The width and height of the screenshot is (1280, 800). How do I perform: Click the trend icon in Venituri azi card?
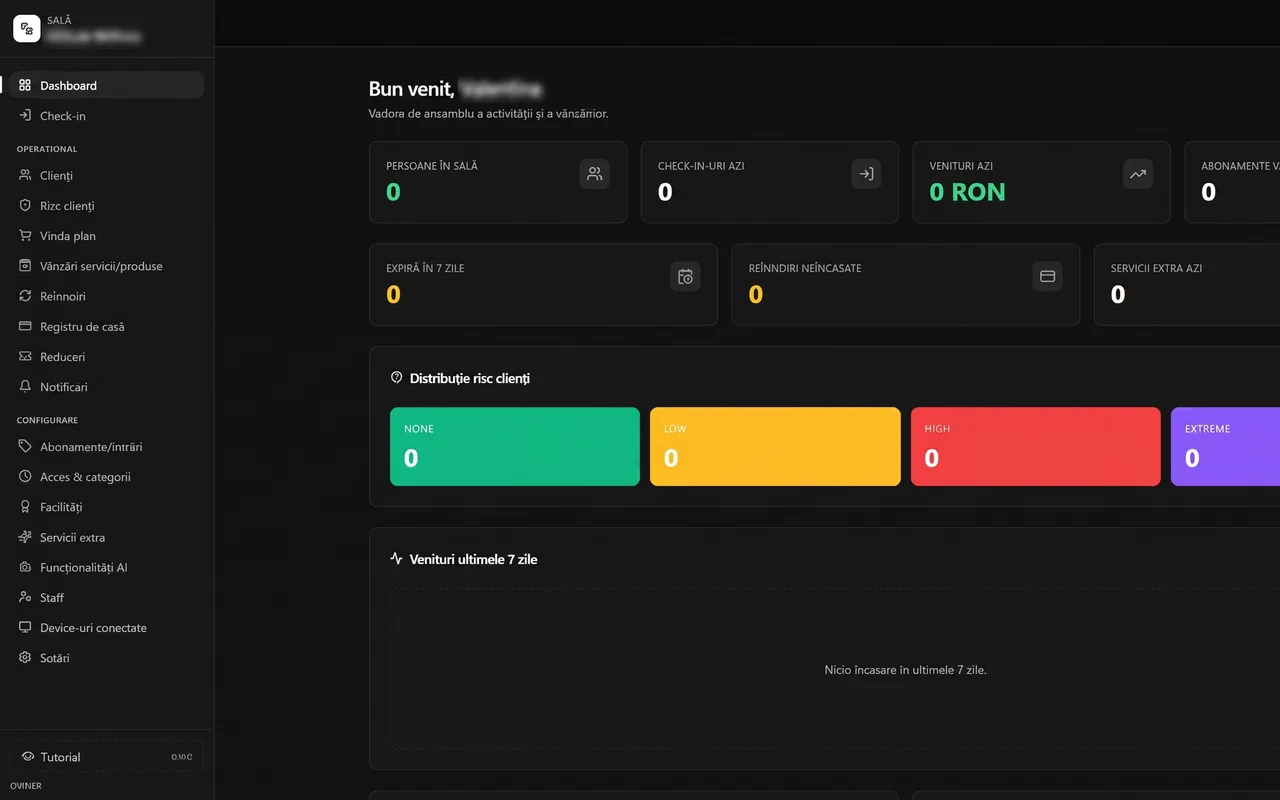(x=1138, y=174)
